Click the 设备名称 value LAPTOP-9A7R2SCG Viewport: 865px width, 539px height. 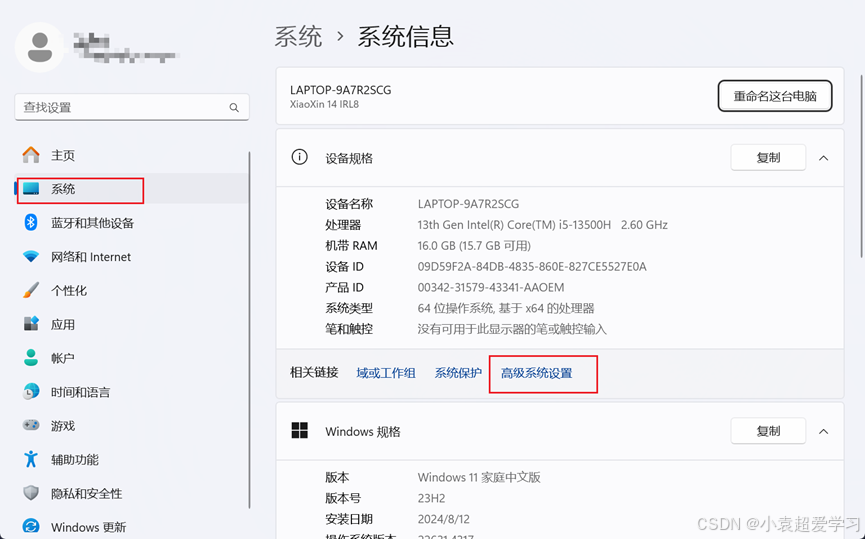468,204
